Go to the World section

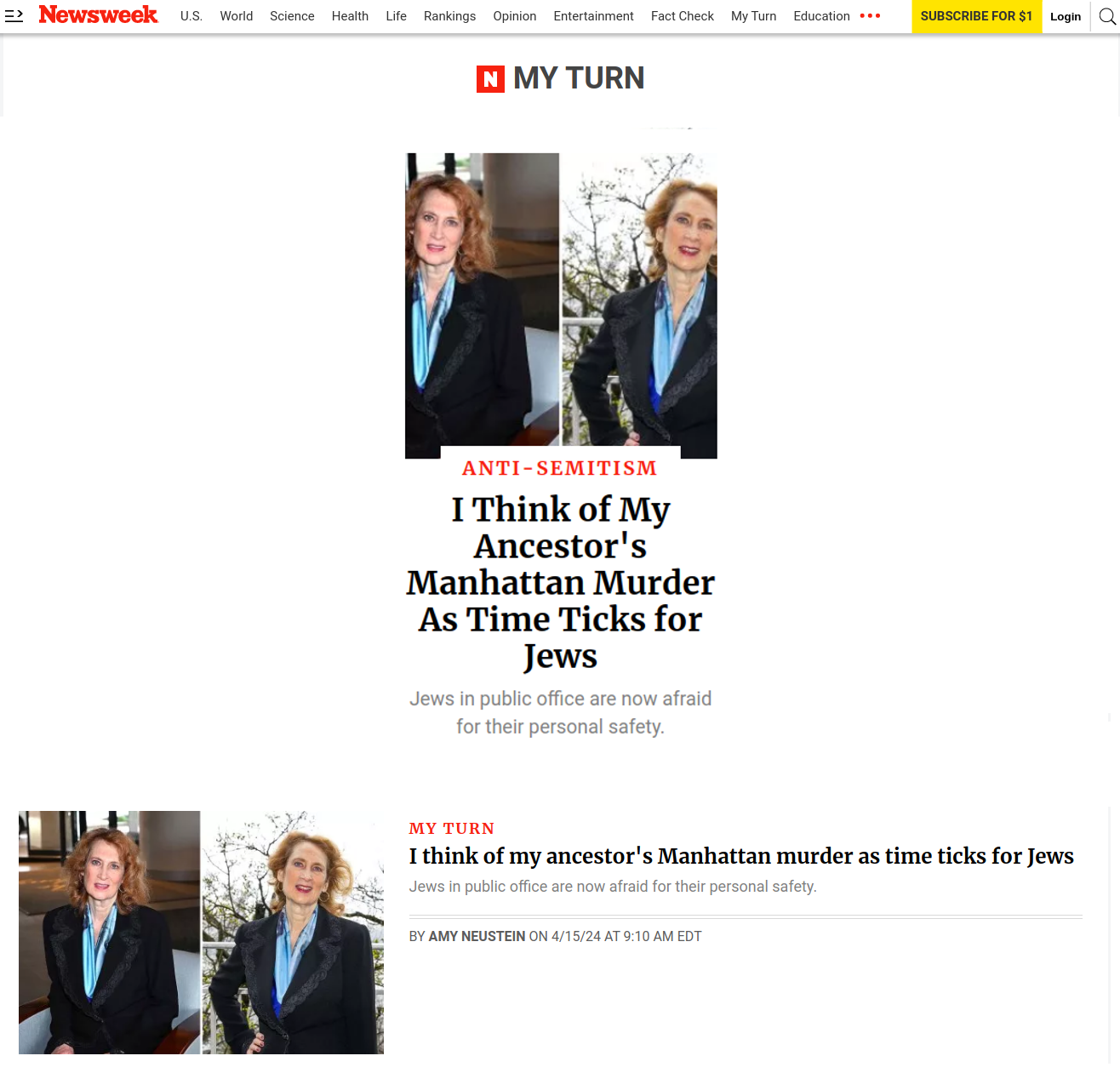tap(237, 16)
